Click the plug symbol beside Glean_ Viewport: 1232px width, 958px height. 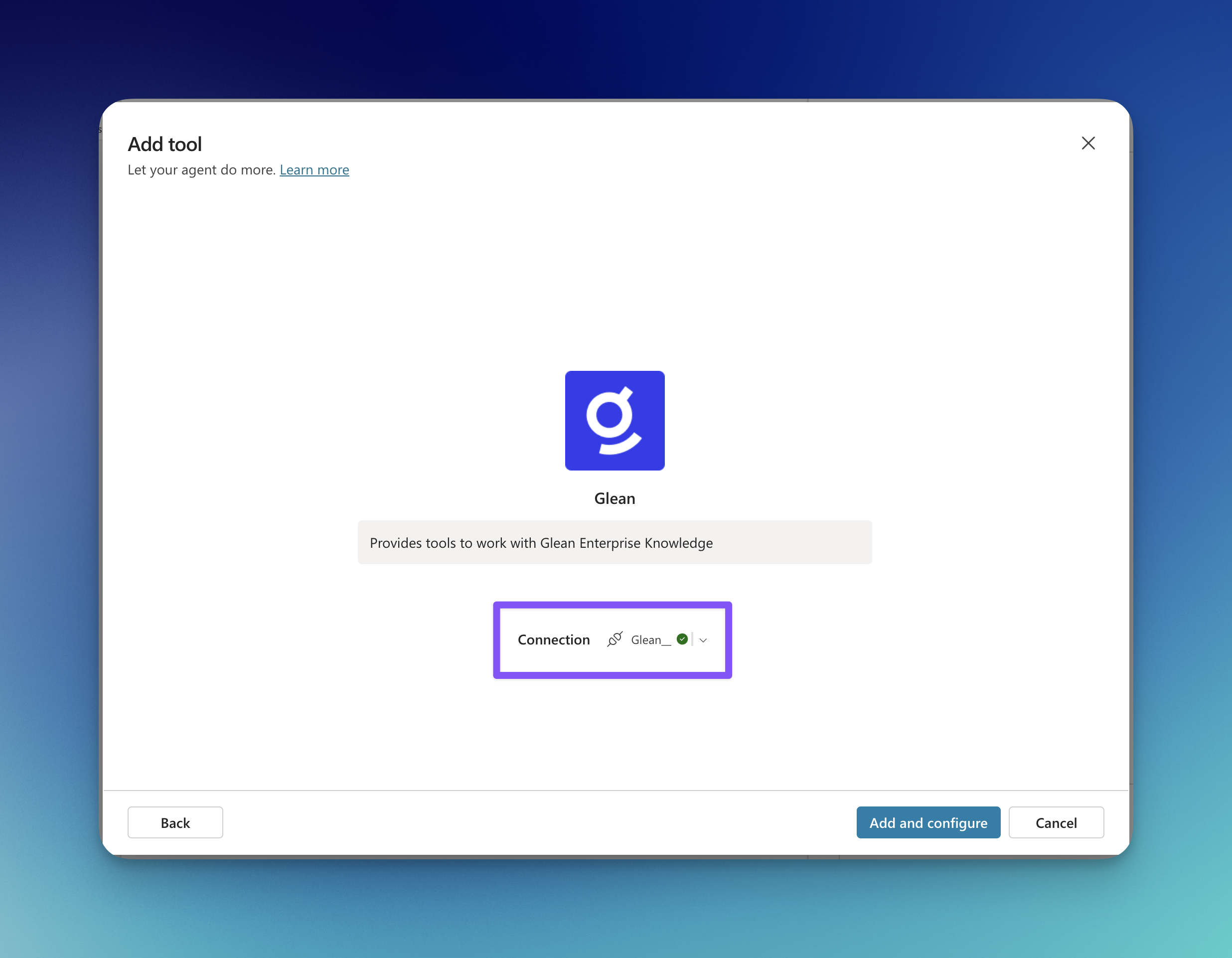click(x=615, y=639)
